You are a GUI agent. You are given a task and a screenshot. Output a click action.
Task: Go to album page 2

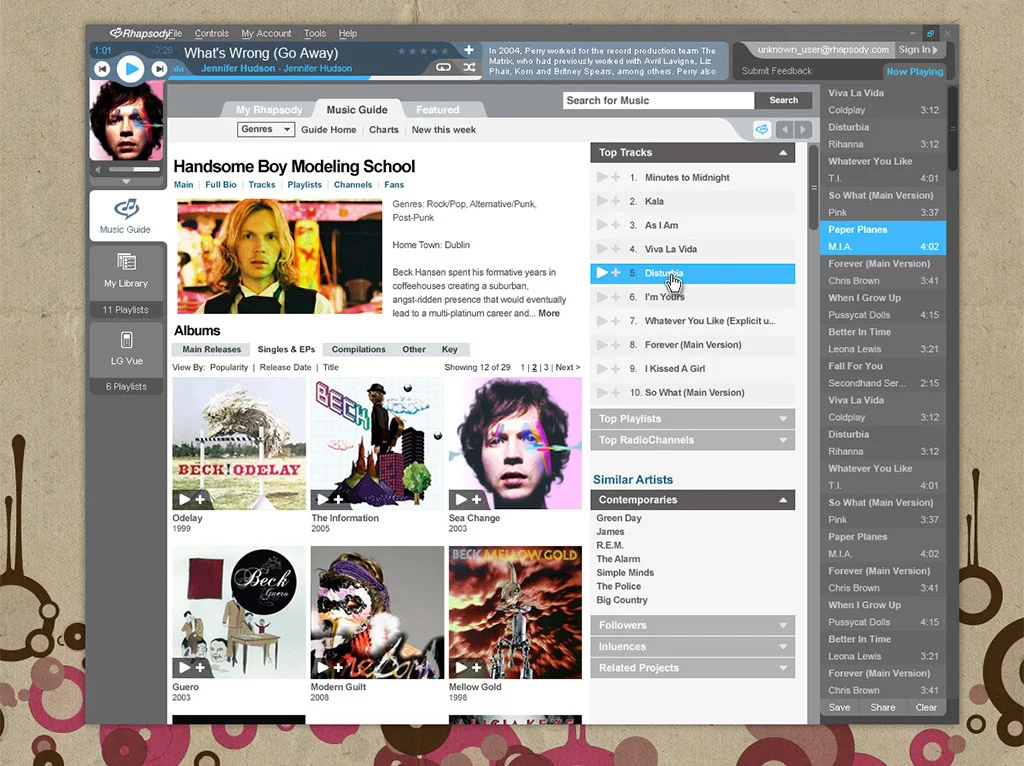click(534, 368)
